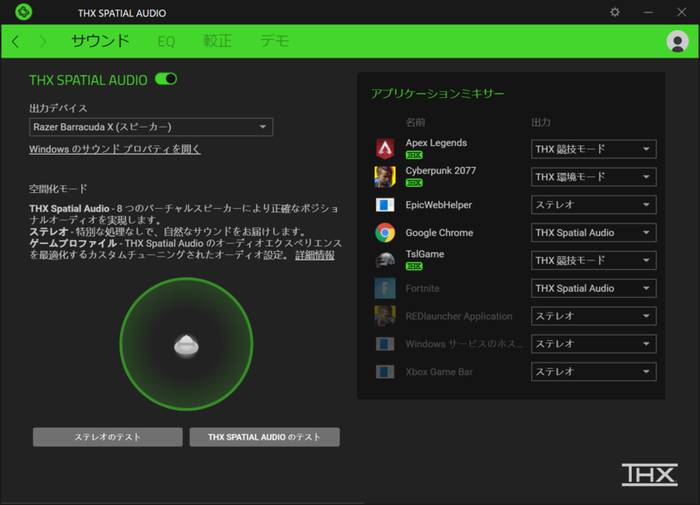Open settings with the gear icon
The width and height of the screenshot is (700, 505).
tap(615, 12)
